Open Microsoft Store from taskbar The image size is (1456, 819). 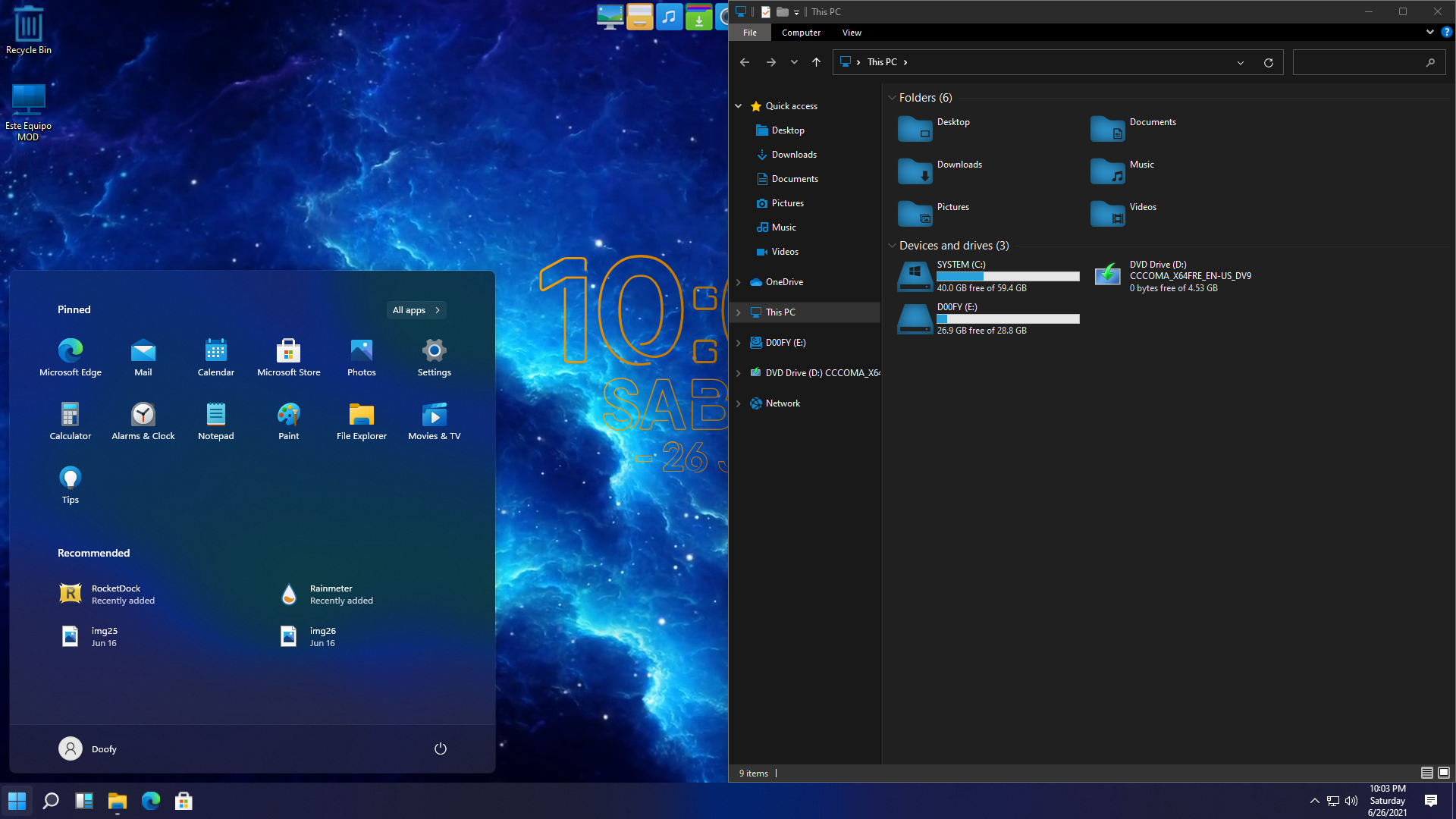[x=184, y=801]
